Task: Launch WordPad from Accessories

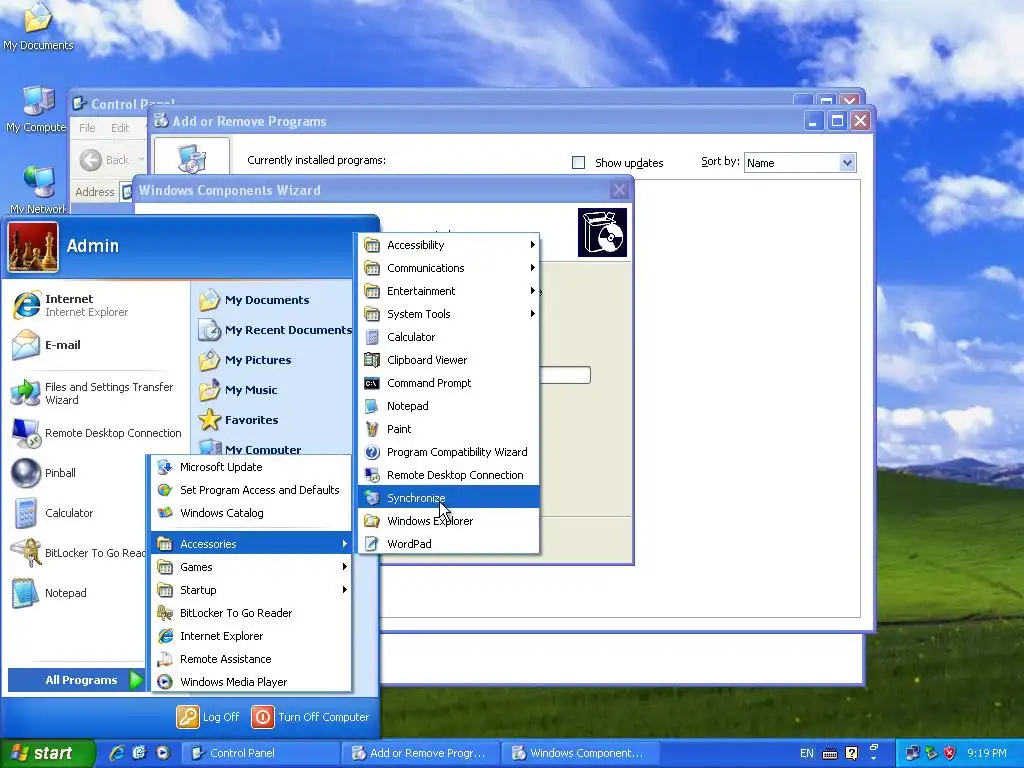Action: pyautogui.click(x=449, y=543)
